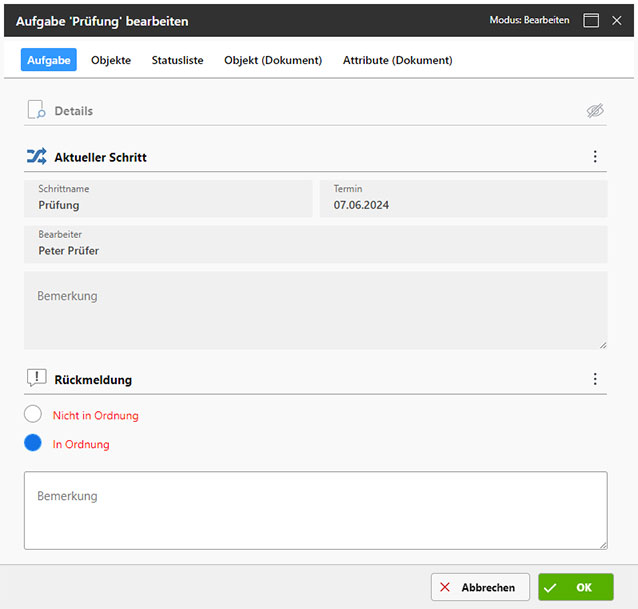
Task: Click the Abbrechen button
Action: pos(480,587)
